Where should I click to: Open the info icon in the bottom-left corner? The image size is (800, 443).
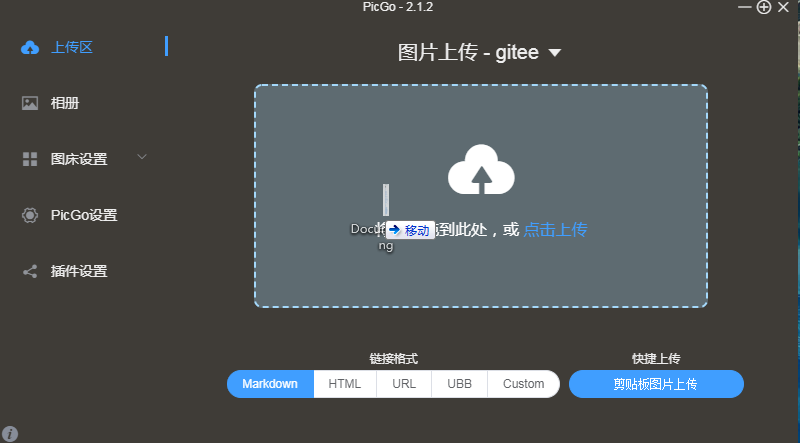pyautogui.click(x=10, y=433)
